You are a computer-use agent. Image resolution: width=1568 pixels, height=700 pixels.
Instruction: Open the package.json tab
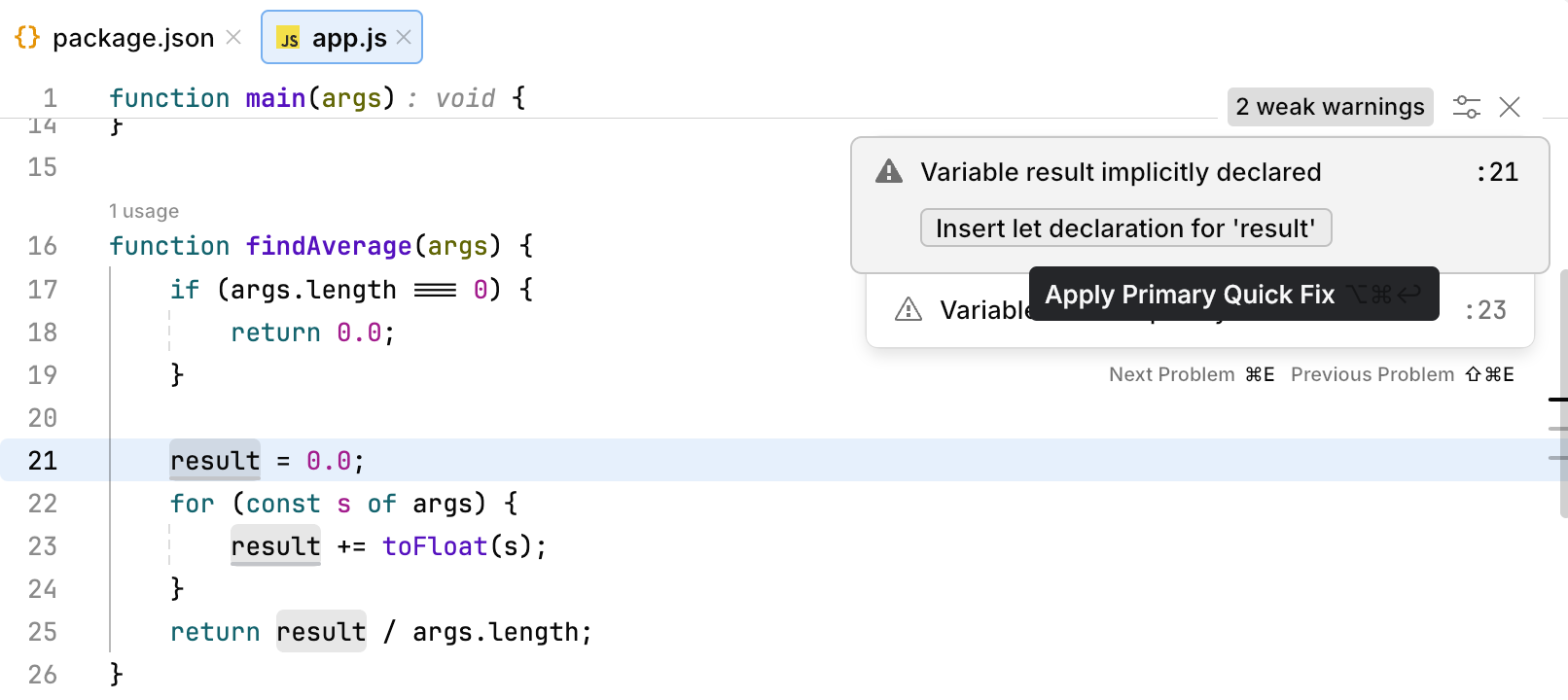pos(132,38)
